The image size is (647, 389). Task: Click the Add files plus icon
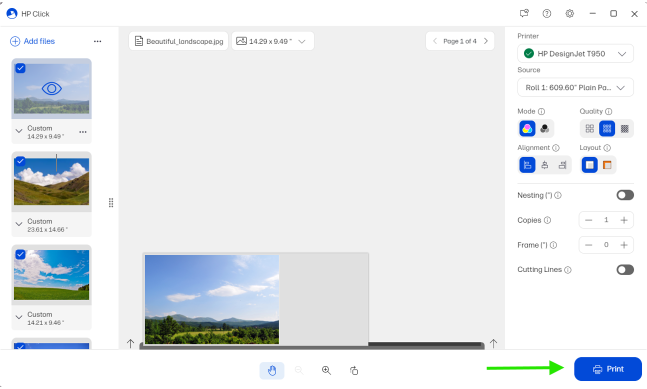15,41
